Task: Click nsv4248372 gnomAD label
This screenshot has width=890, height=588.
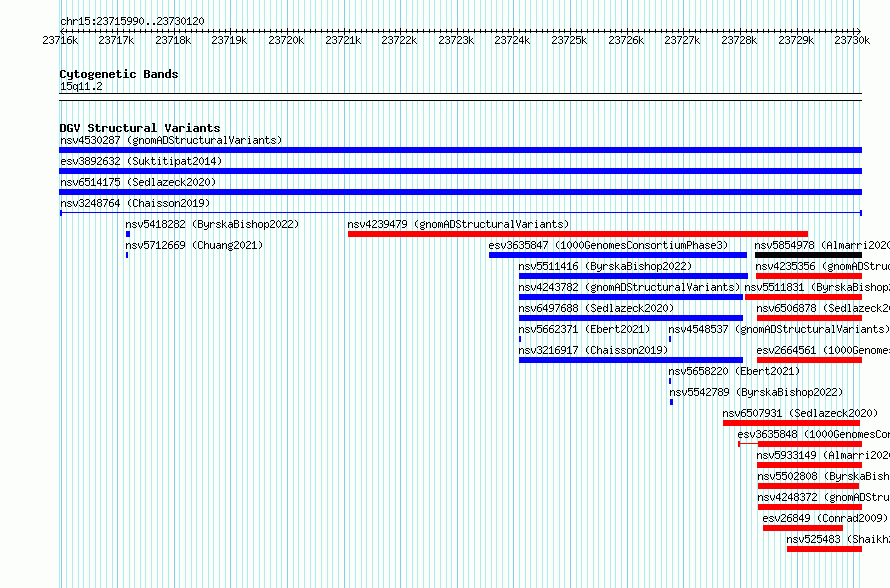Action: pyautogui.click(x=824, y=497)
